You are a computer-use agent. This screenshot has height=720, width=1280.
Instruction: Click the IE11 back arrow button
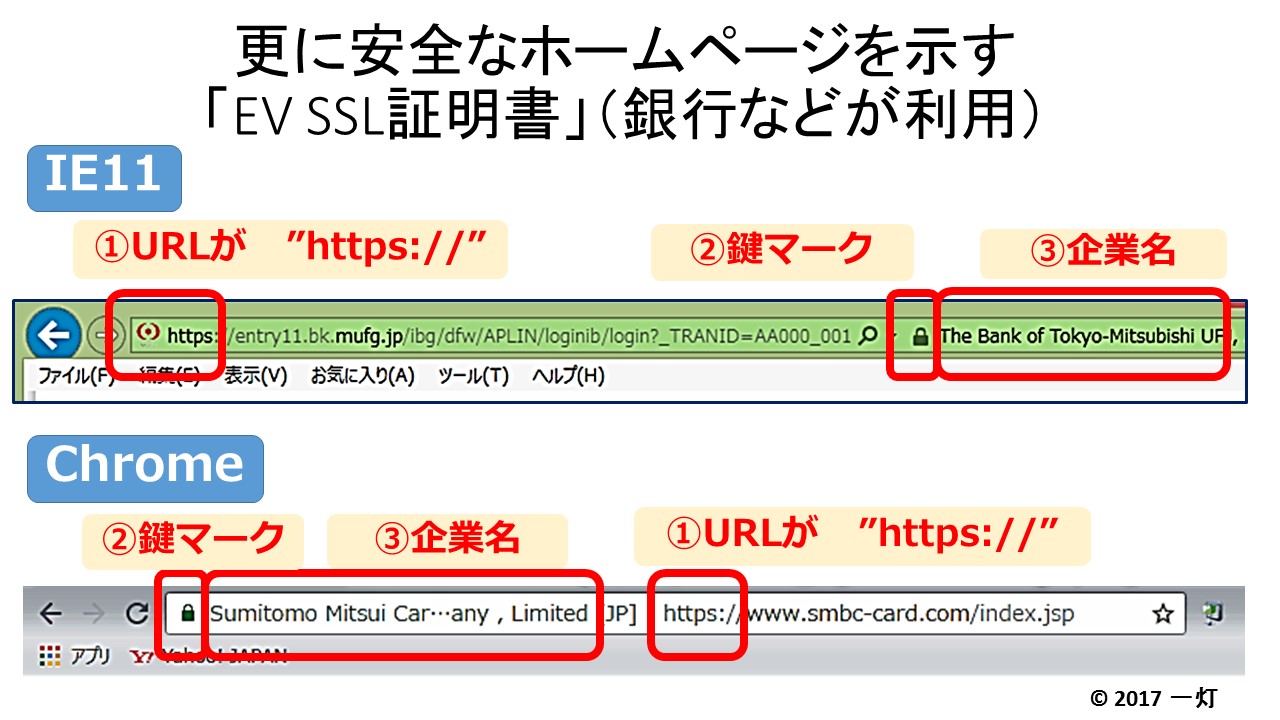[x=53, y=335]
